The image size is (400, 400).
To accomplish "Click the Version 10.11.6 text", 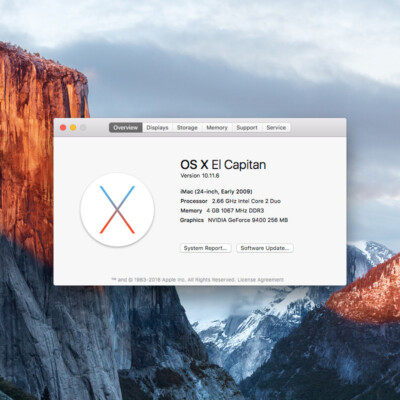I will (200, 176).
